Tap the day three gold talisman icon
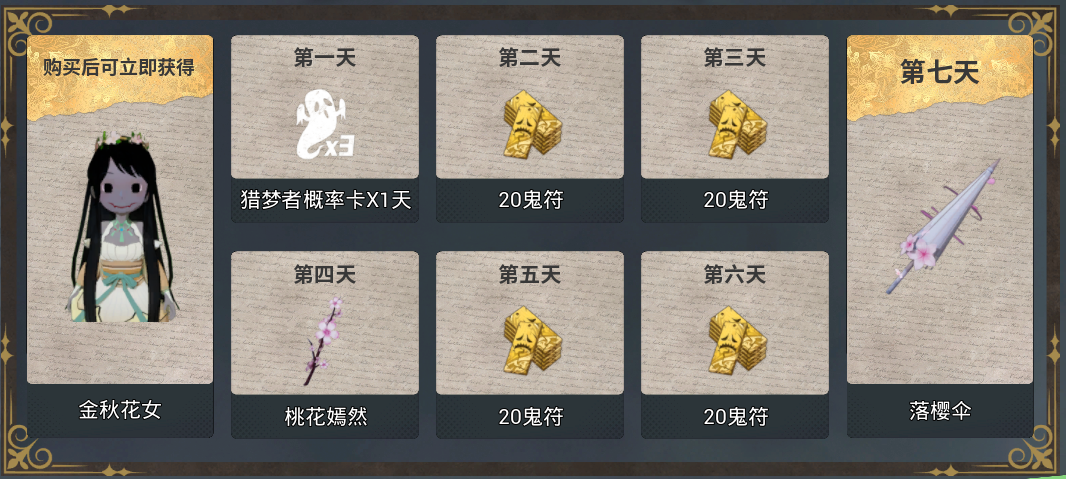 click(x=738, y=124)
